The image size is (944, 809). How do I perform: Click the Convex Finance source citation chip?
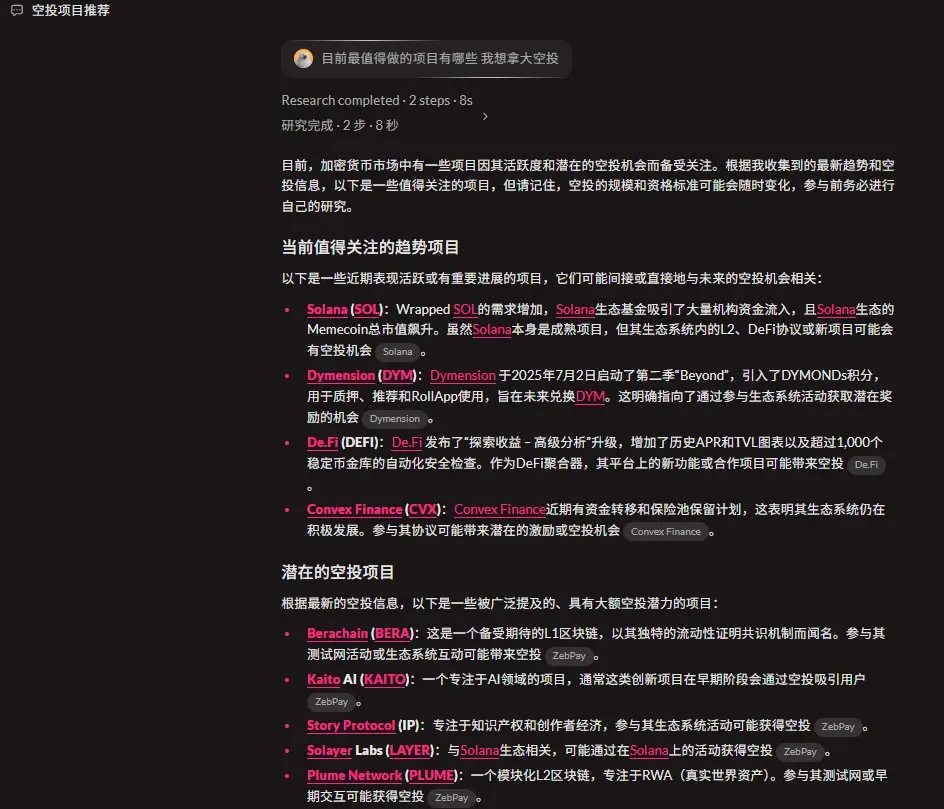(x=665, y=532)
